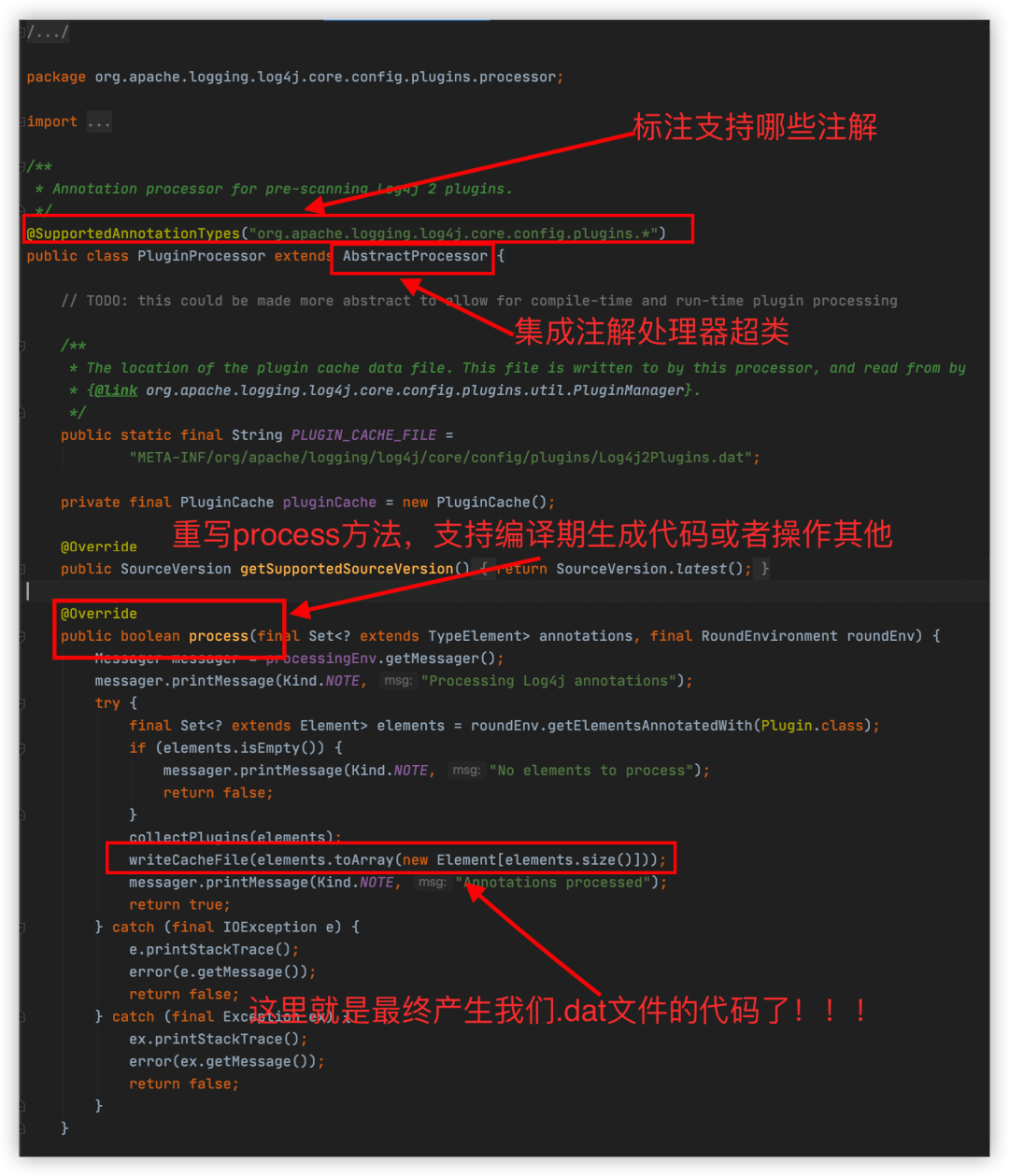
Task: Toggle fold marker beside if elements.isEmpty line
Action: 22,749
